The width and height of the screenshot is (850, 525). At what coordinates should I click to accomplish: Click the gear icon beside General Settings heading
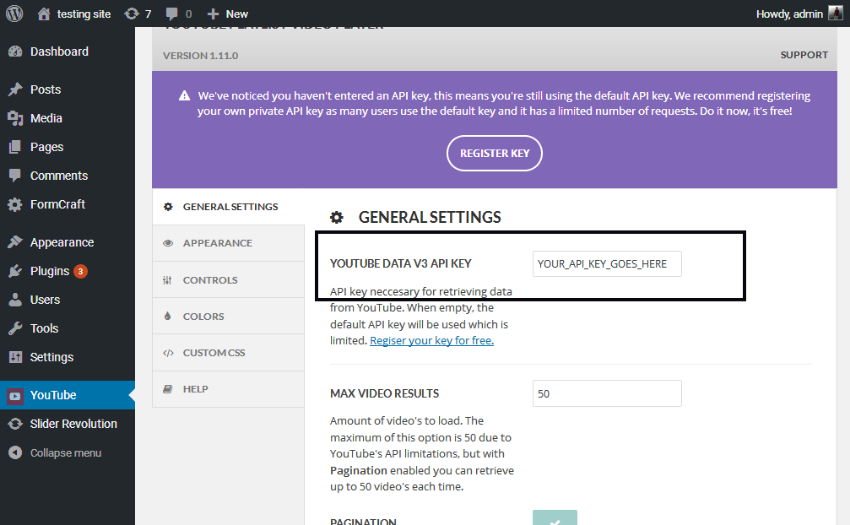[x=337, y=217]
